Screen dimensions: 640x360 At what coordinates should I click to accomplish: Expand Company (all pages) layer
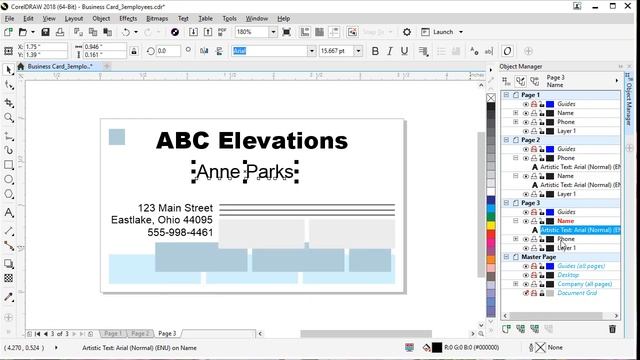pos(516,284)
